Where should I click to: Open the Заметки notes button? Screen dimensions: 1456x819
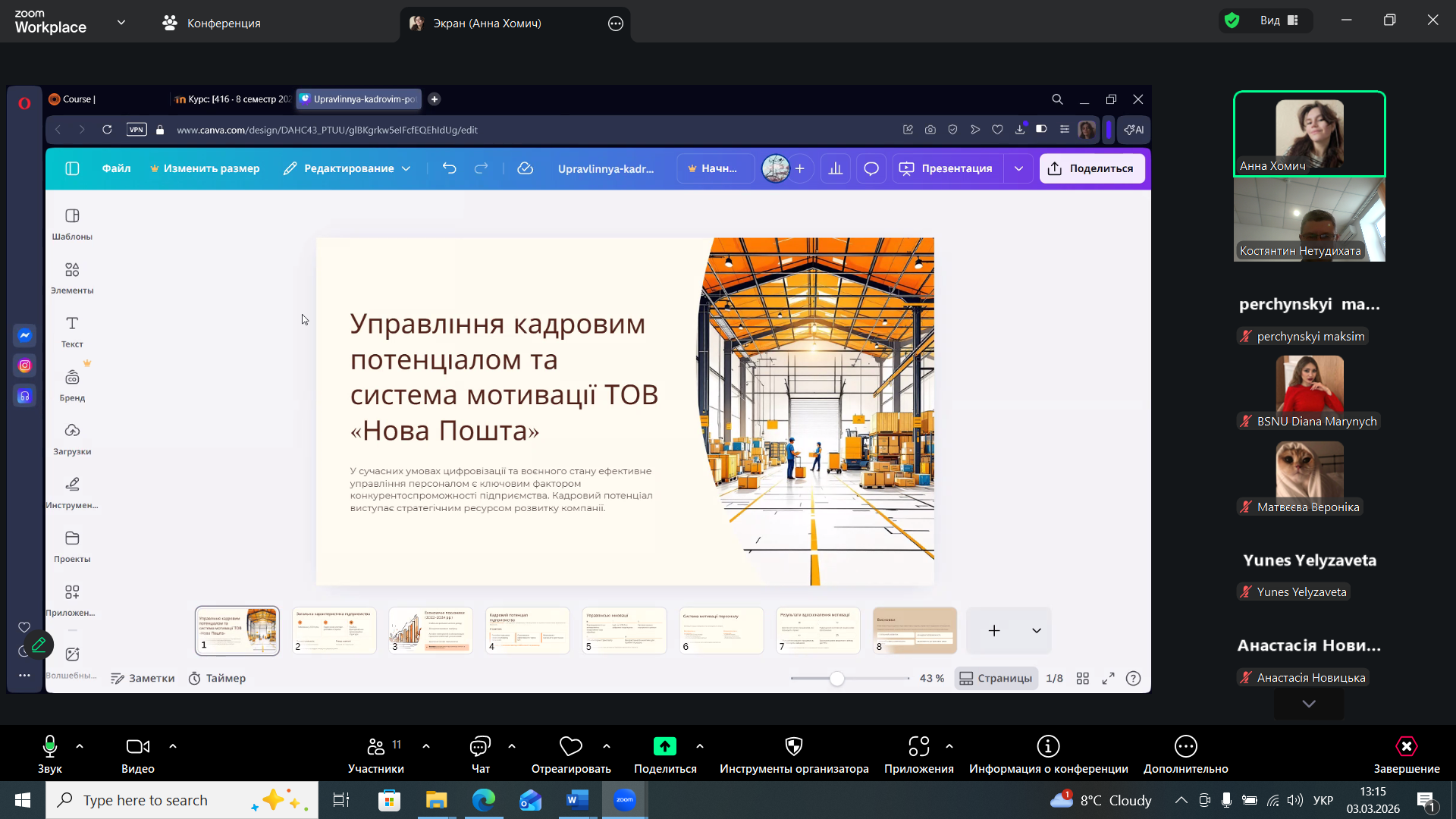tap(143, 678)
